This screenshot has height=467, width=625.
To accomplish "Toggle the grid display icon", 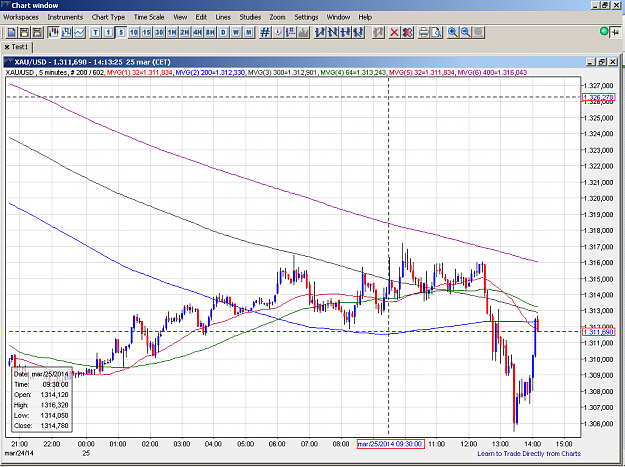I will [x=265, y=32].
